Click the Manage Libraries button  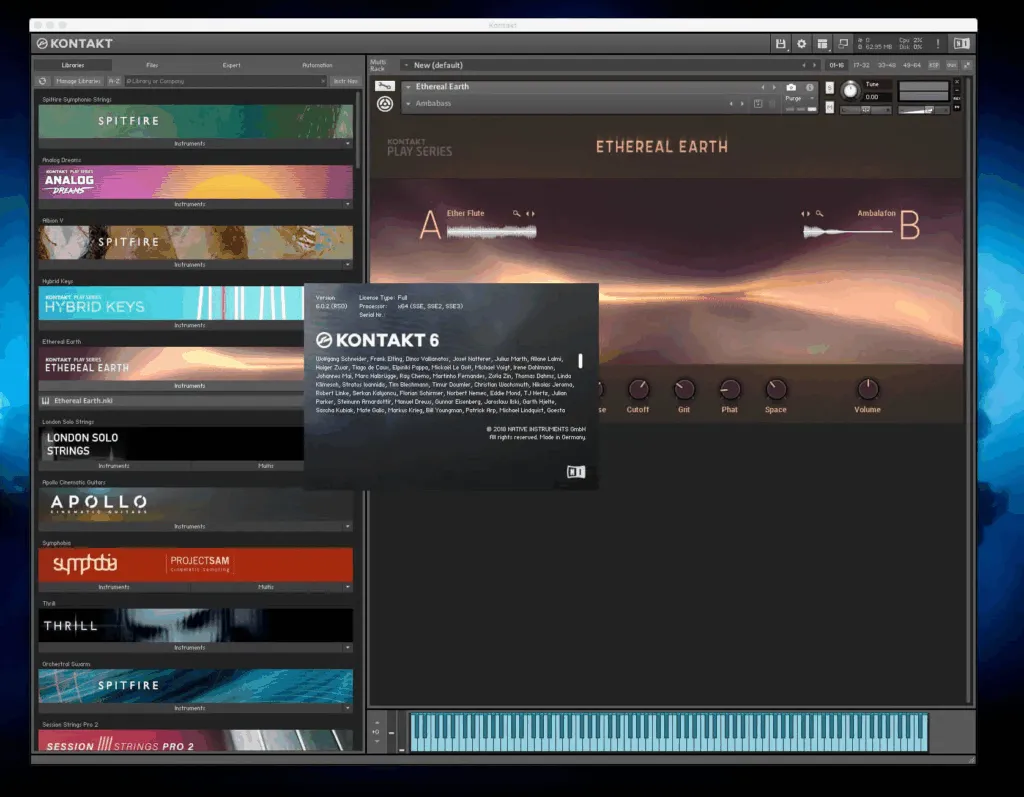point(78,80)
